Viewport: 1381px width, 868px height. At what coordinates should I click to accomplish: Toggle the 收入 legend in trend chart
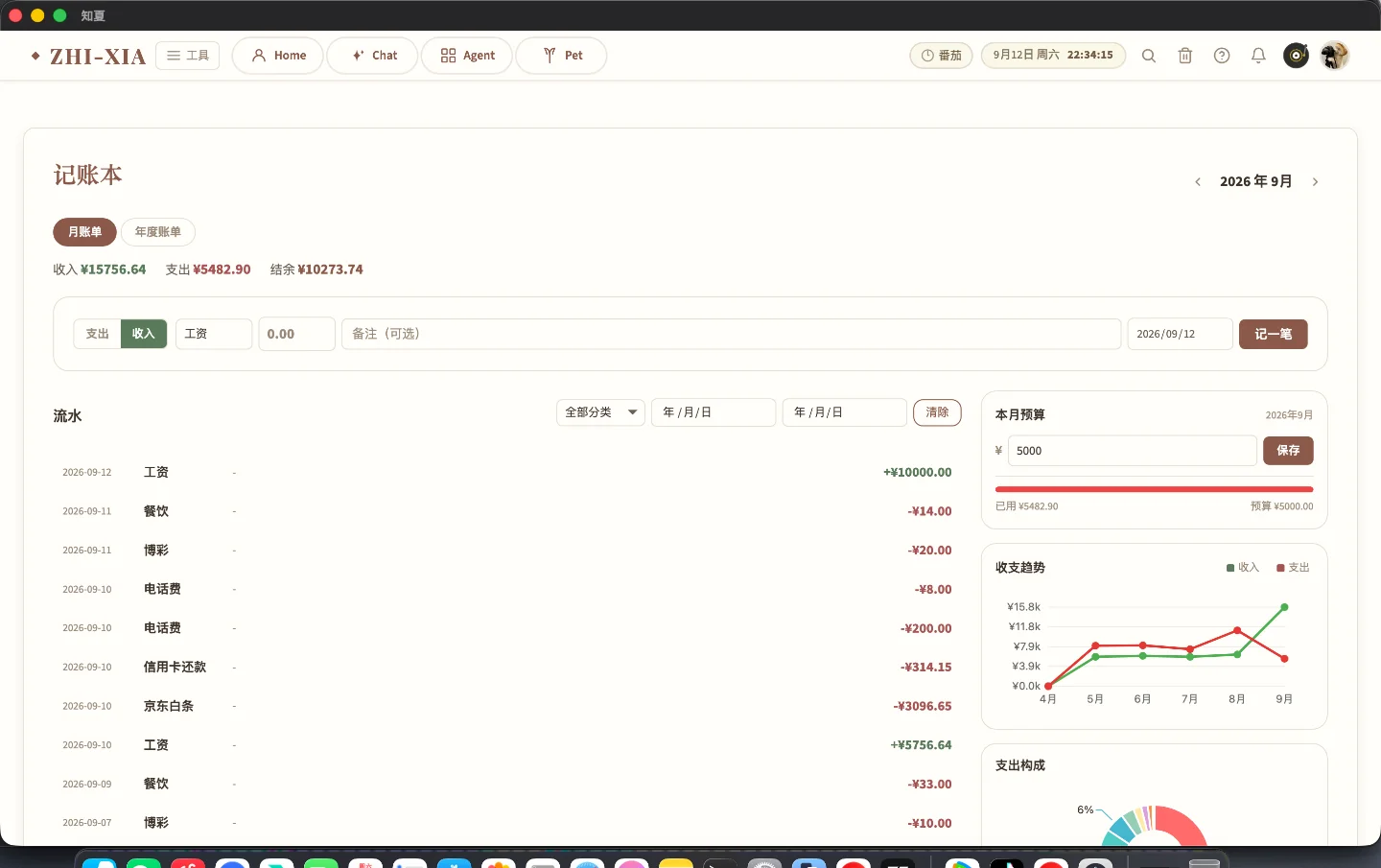[1243, 568]
